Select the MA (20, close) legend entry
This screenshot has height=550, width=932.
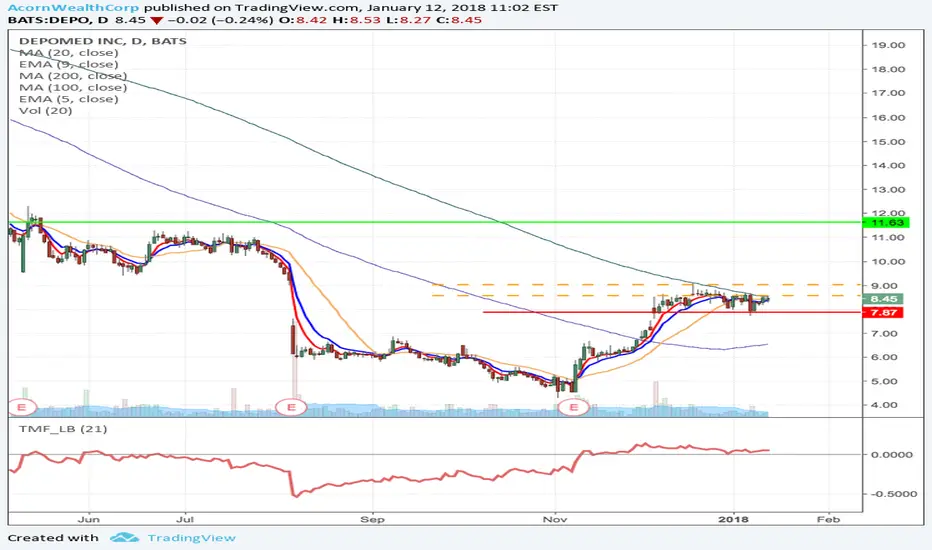point(68,52)
